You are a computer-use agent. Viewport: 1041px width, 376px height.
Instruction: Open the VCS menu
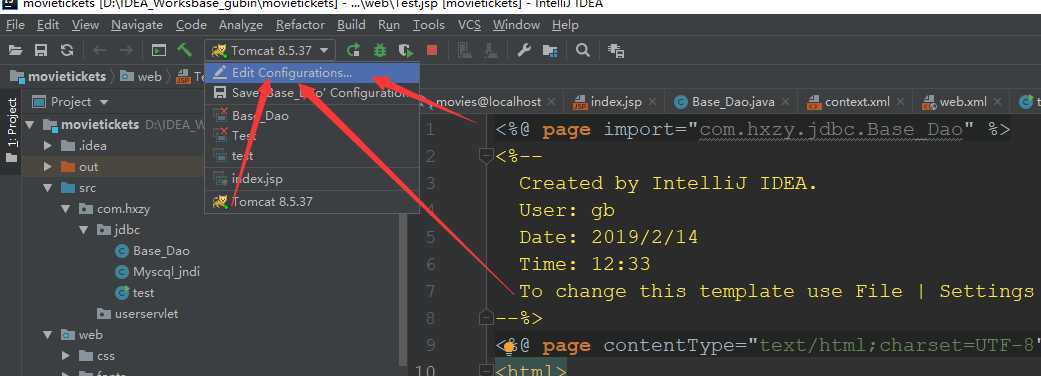click(x=469, y=25)
